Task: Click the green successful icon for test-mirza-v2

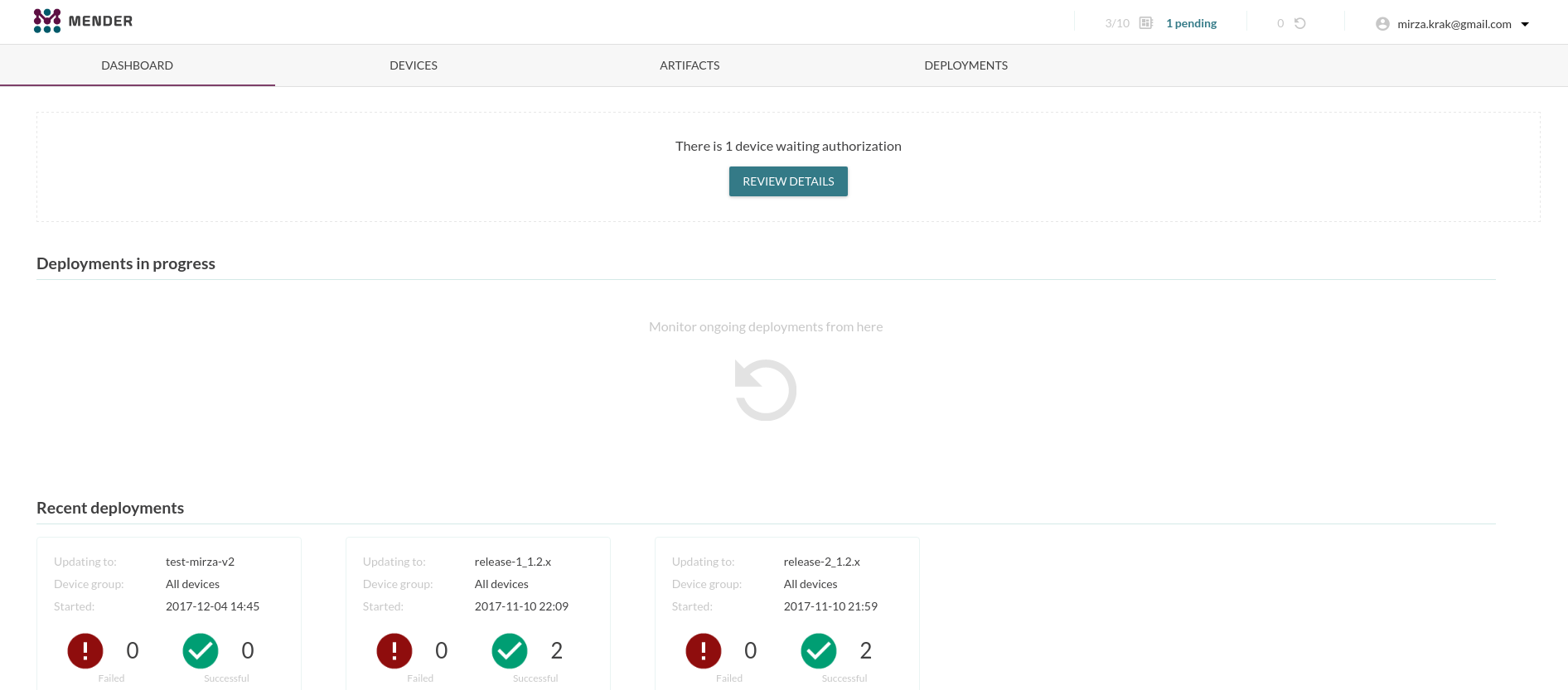Action: point(201,651)
